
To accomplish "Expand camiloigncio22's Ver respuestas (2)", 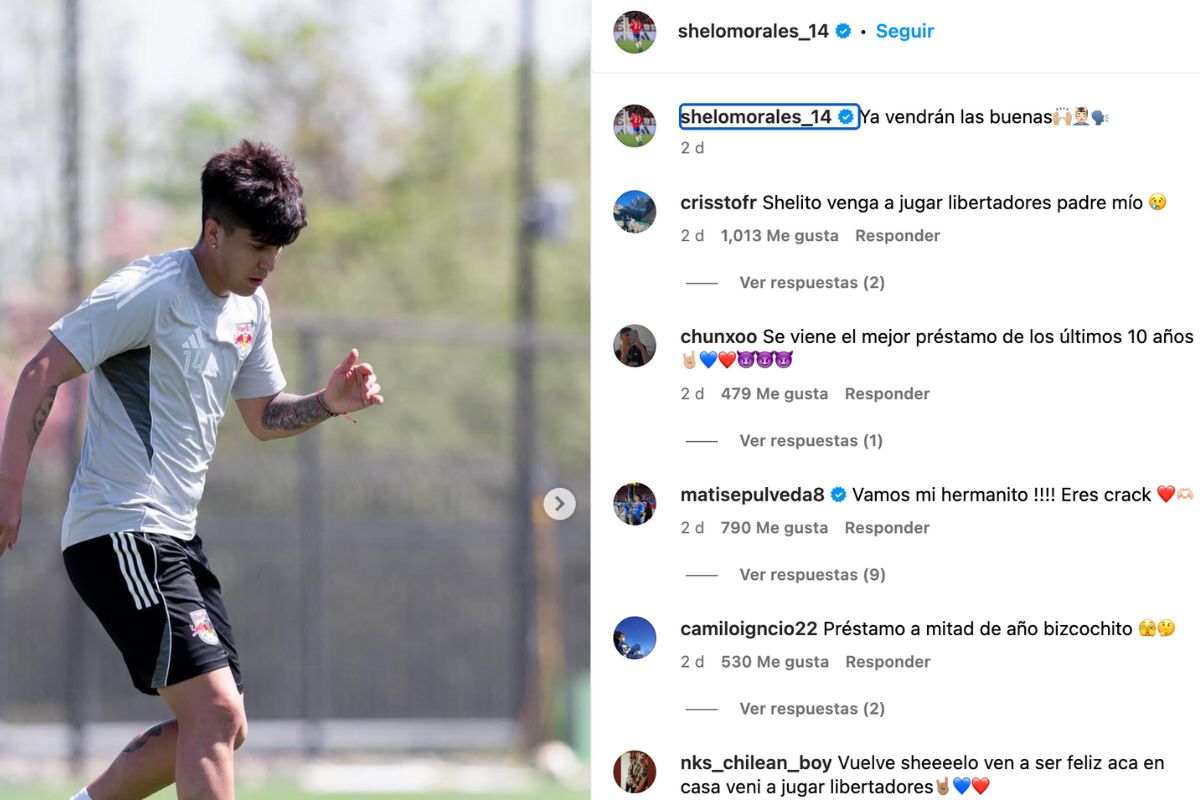I will 812,709.
